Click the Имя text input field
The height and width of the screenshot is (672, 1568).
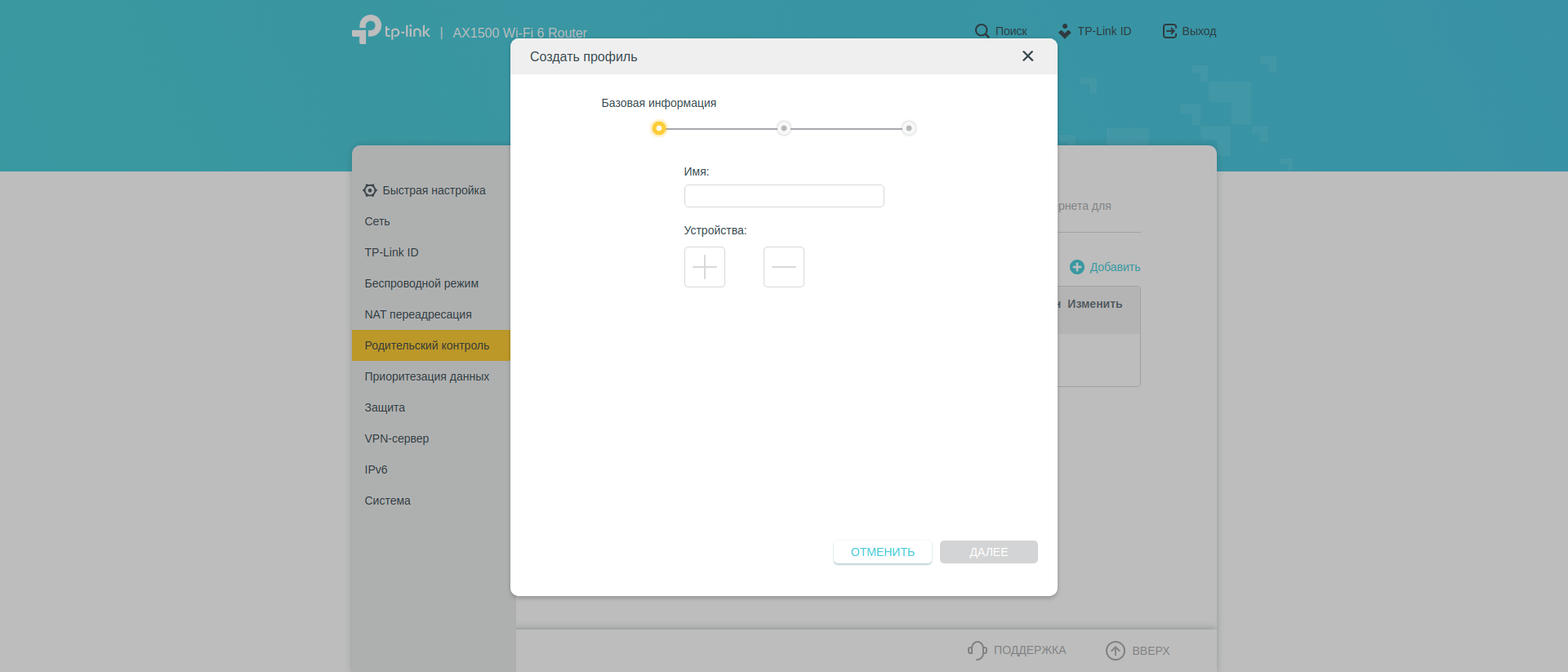coord(783,196)
